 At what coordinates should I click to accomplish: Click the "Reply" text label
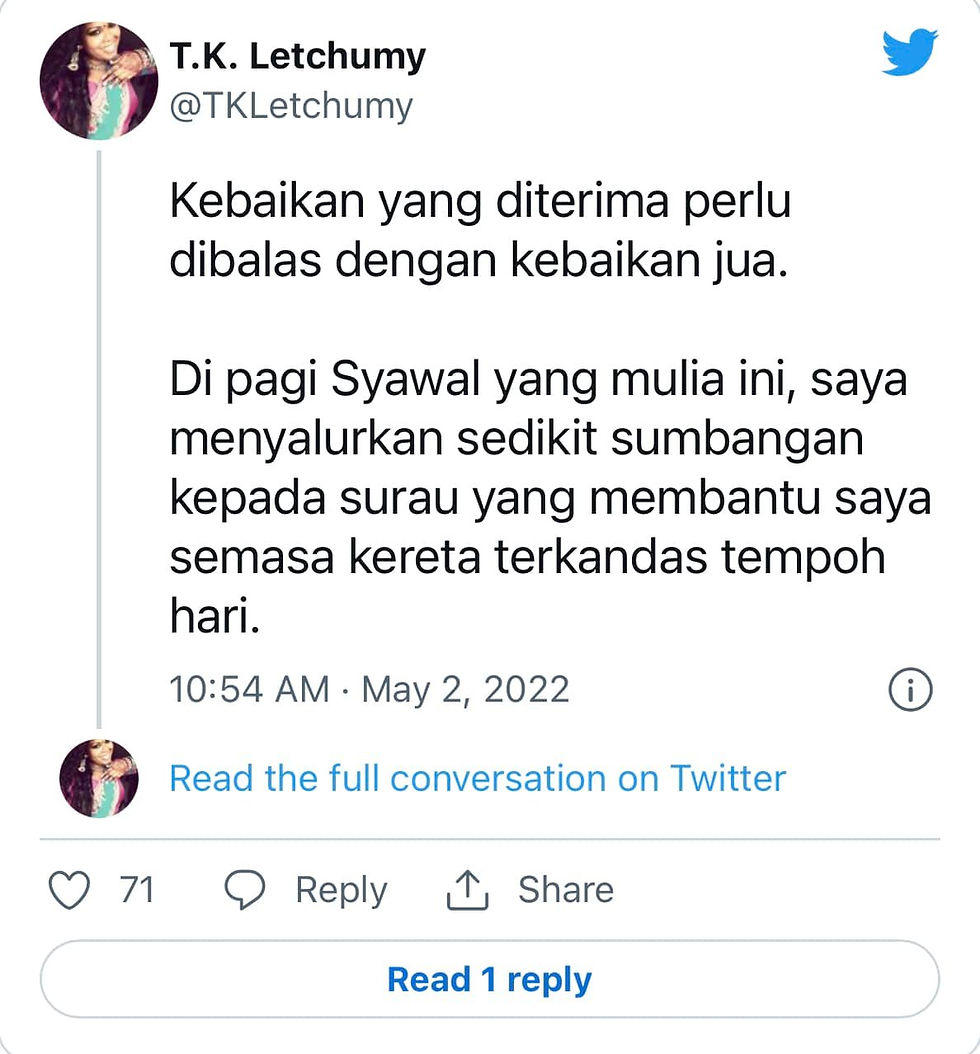click(x=340, y=890)
